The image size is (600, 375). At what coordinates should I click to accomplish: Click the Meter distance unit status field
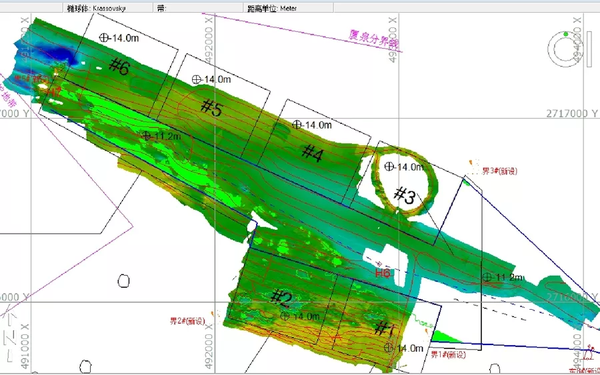coord(288,8)
